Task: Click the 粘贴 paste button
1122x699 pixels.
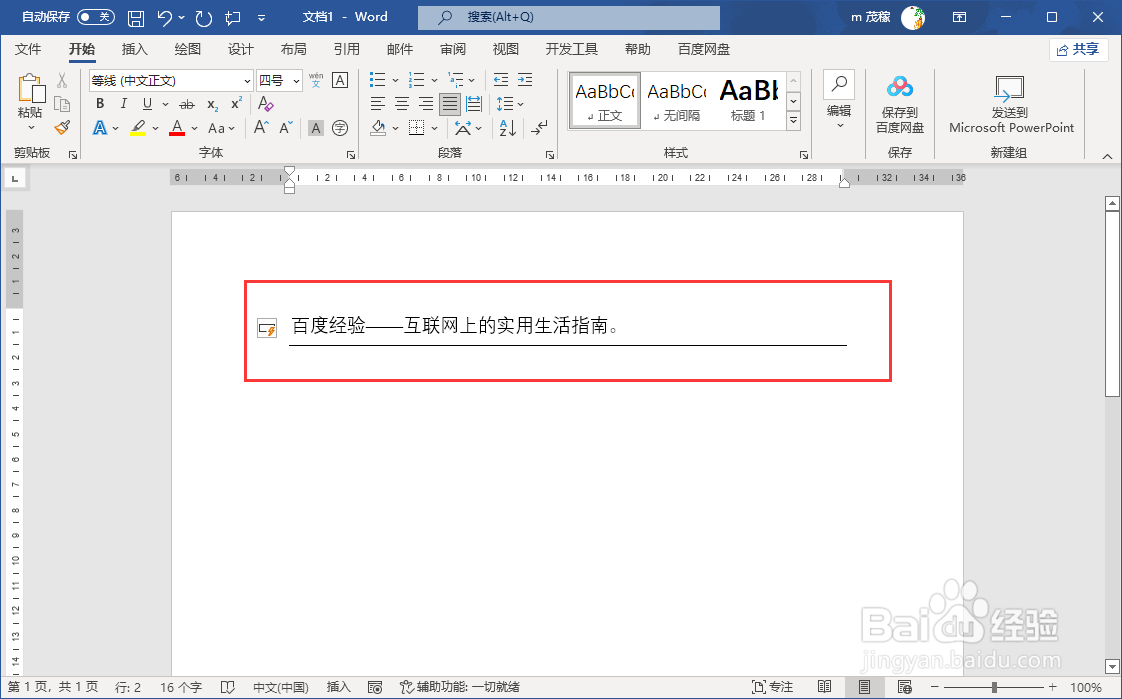Action: [x=30, y=96]
